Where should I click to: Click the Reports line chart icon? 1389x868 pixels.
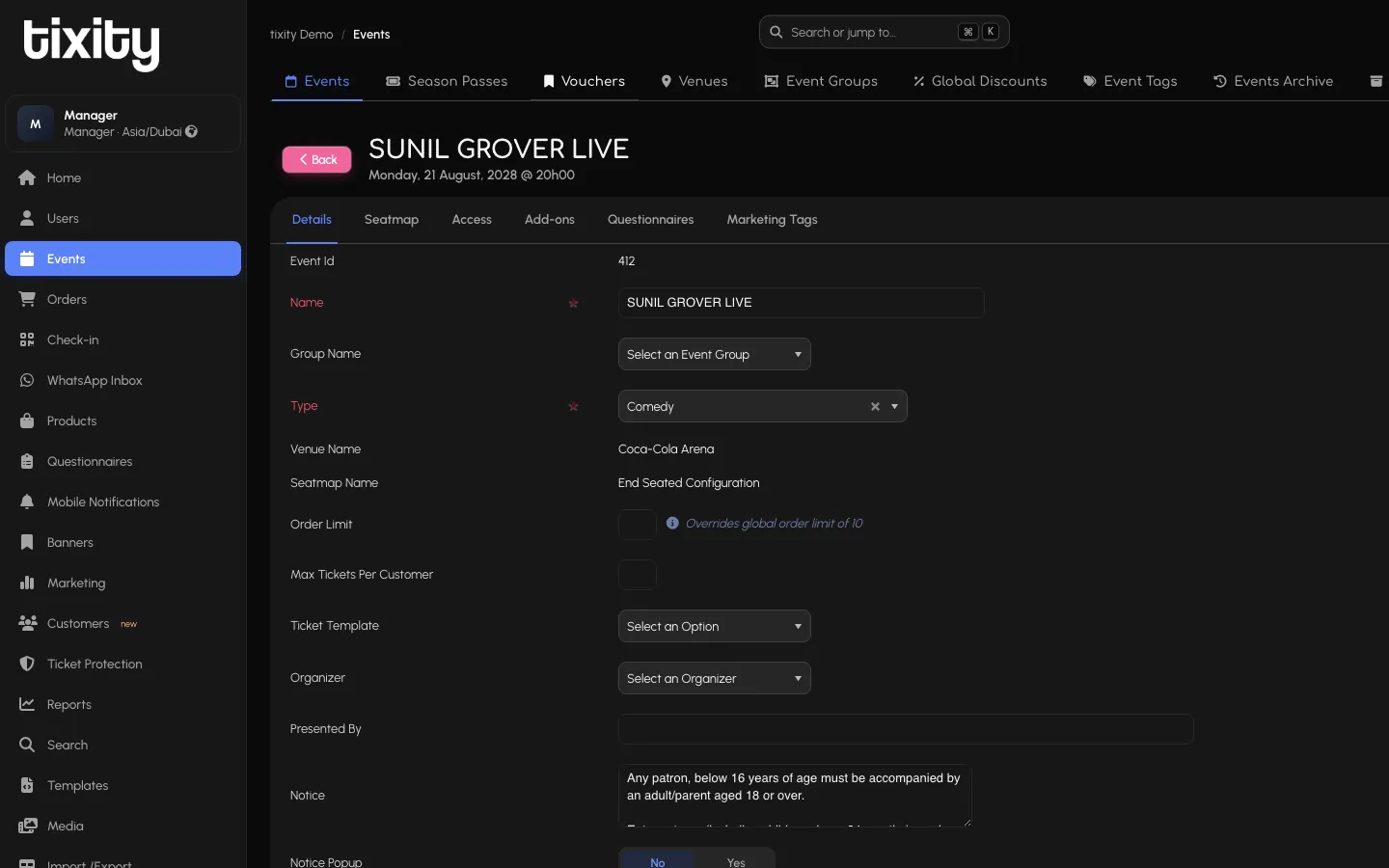(x=27, y=704)
